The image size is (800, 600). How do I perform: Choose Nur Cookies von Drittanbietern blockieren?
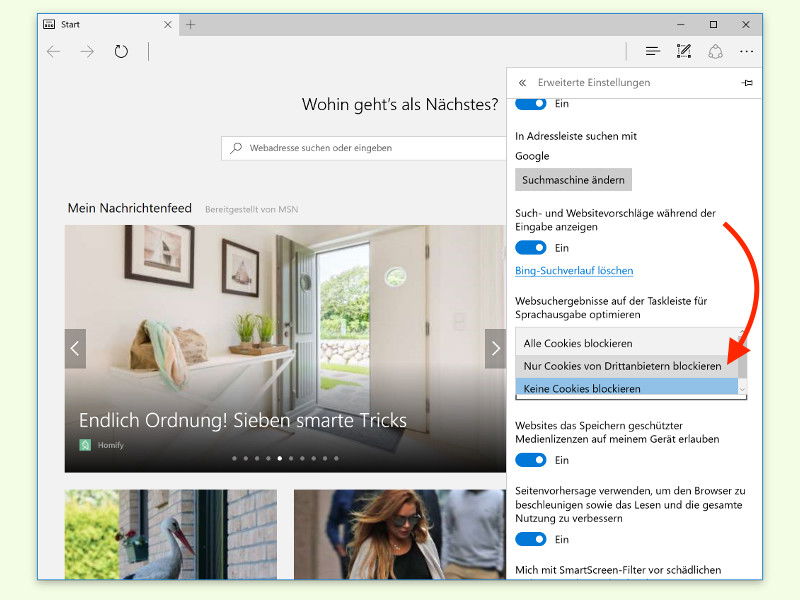(627, 366)
